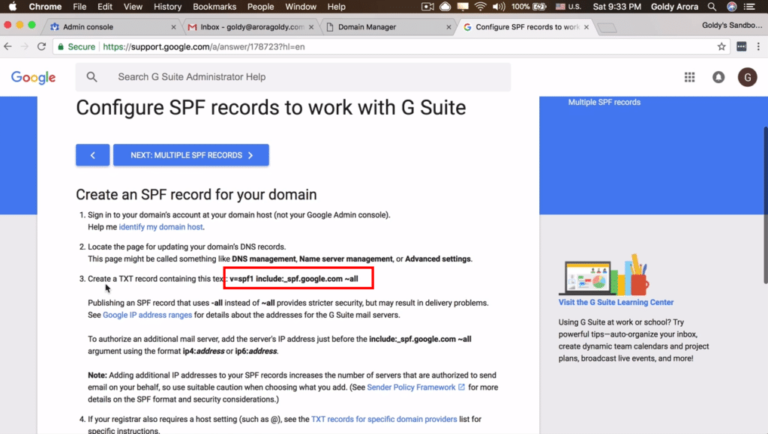This screenshot has height=434, width=768.
Task: Open TXT records for specific domain providers link
Action: 384,419
